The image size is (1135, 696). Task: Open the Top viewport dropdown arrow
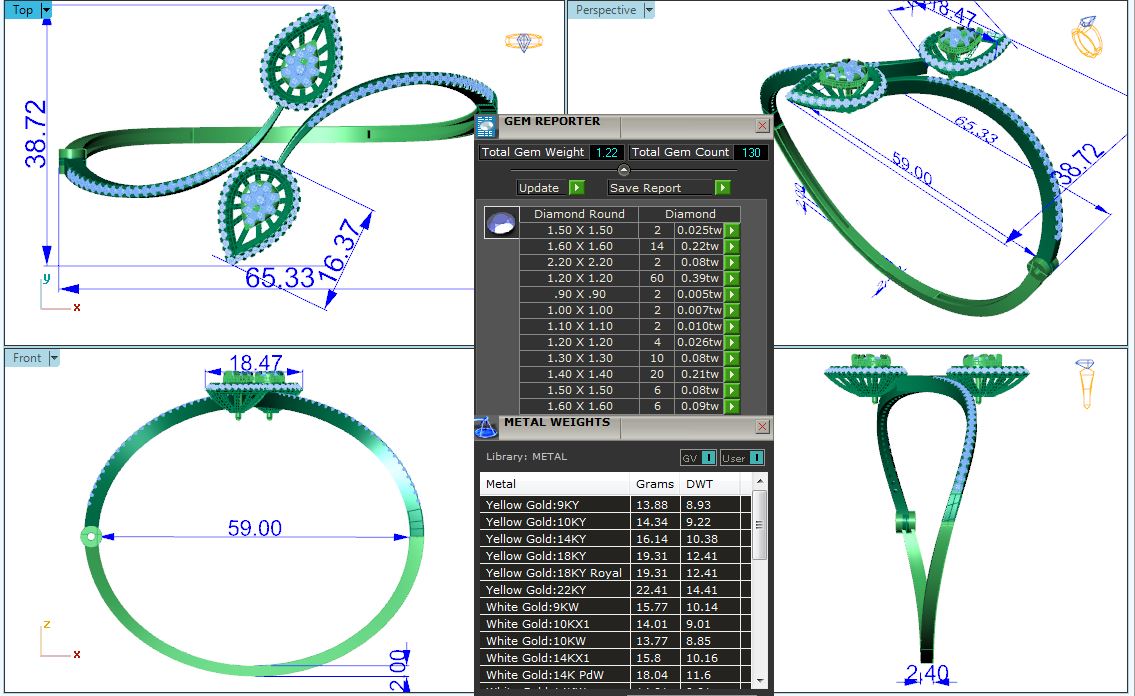tap(47, 10)
